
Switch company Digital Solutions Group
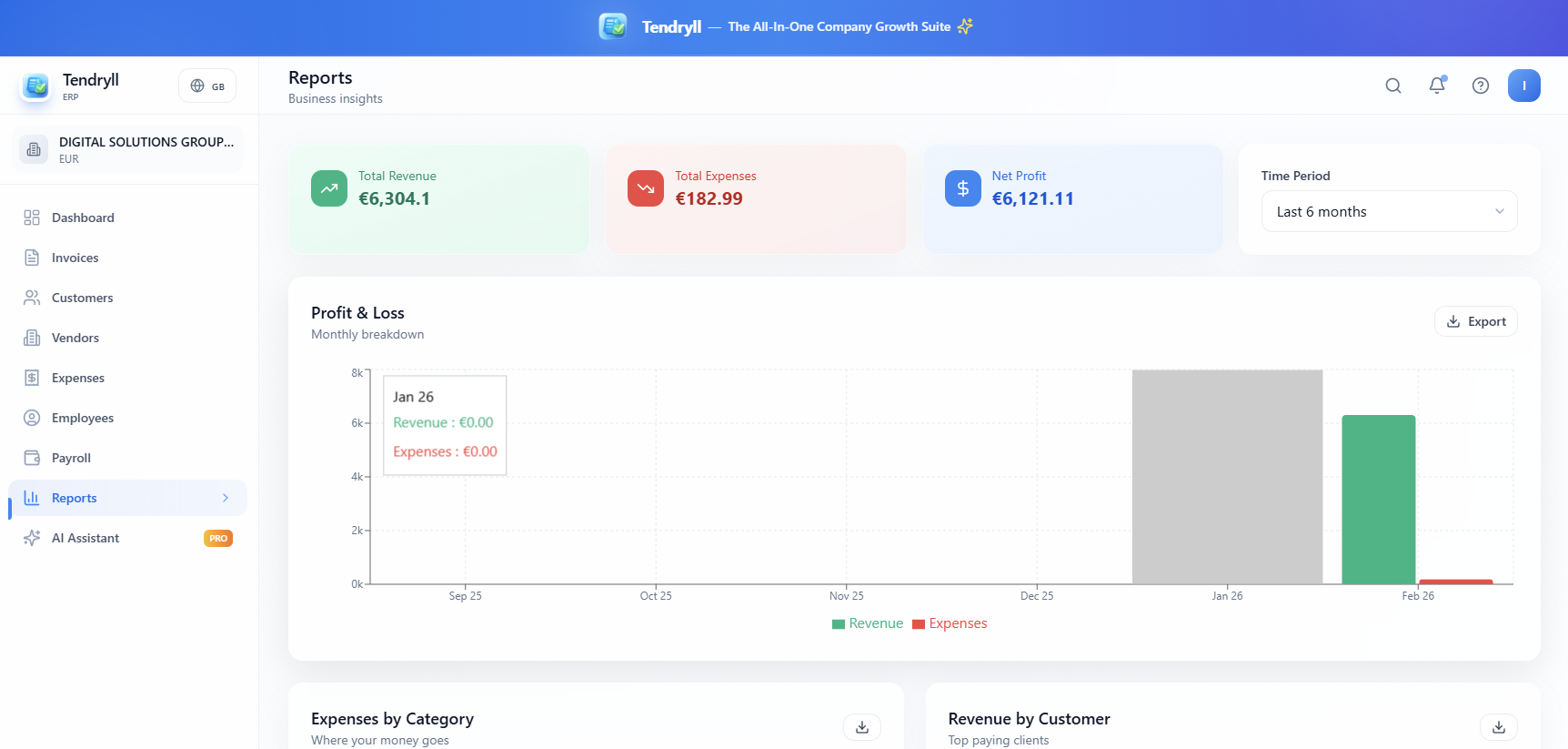(128, 149)
